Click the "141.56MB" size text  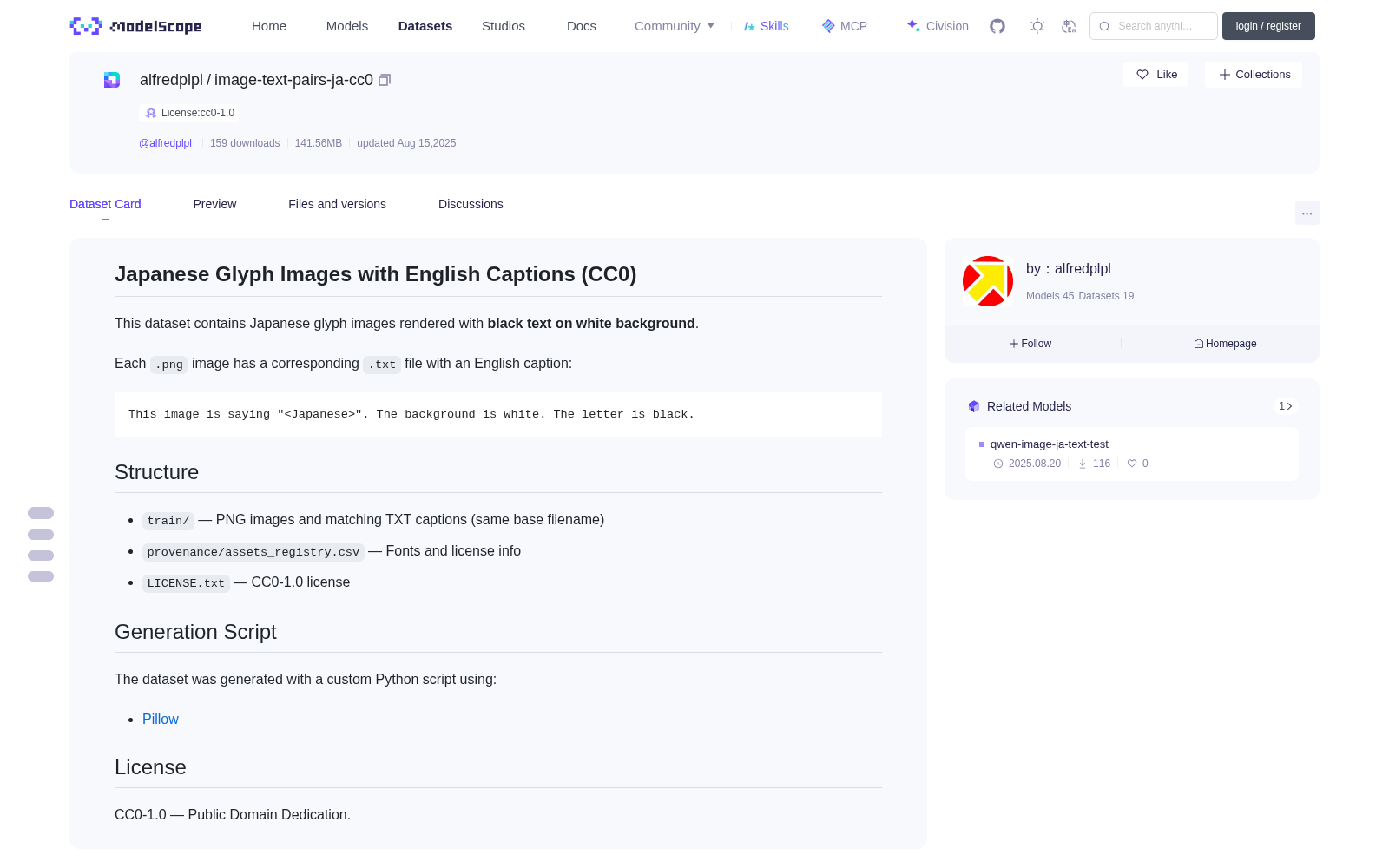(x=319, y=143)
